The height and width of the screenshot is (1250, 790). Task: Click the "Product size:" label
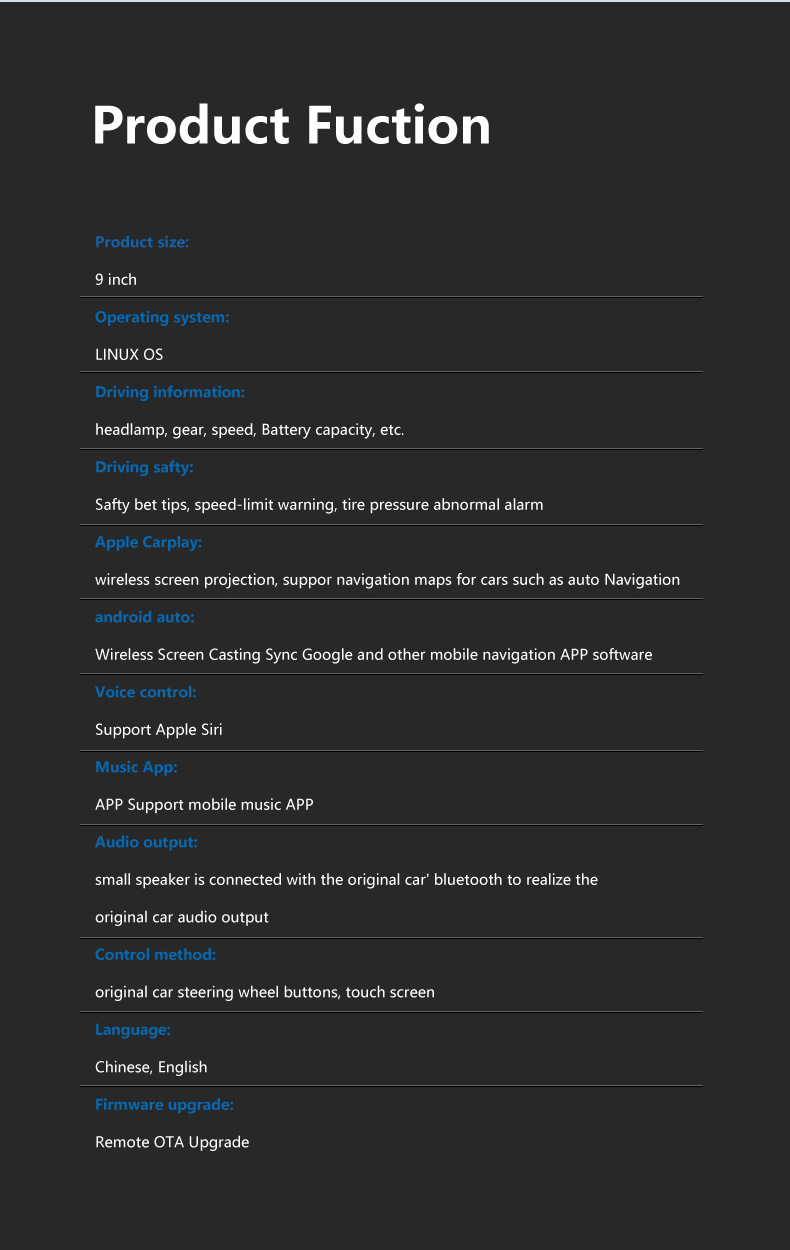141,242
